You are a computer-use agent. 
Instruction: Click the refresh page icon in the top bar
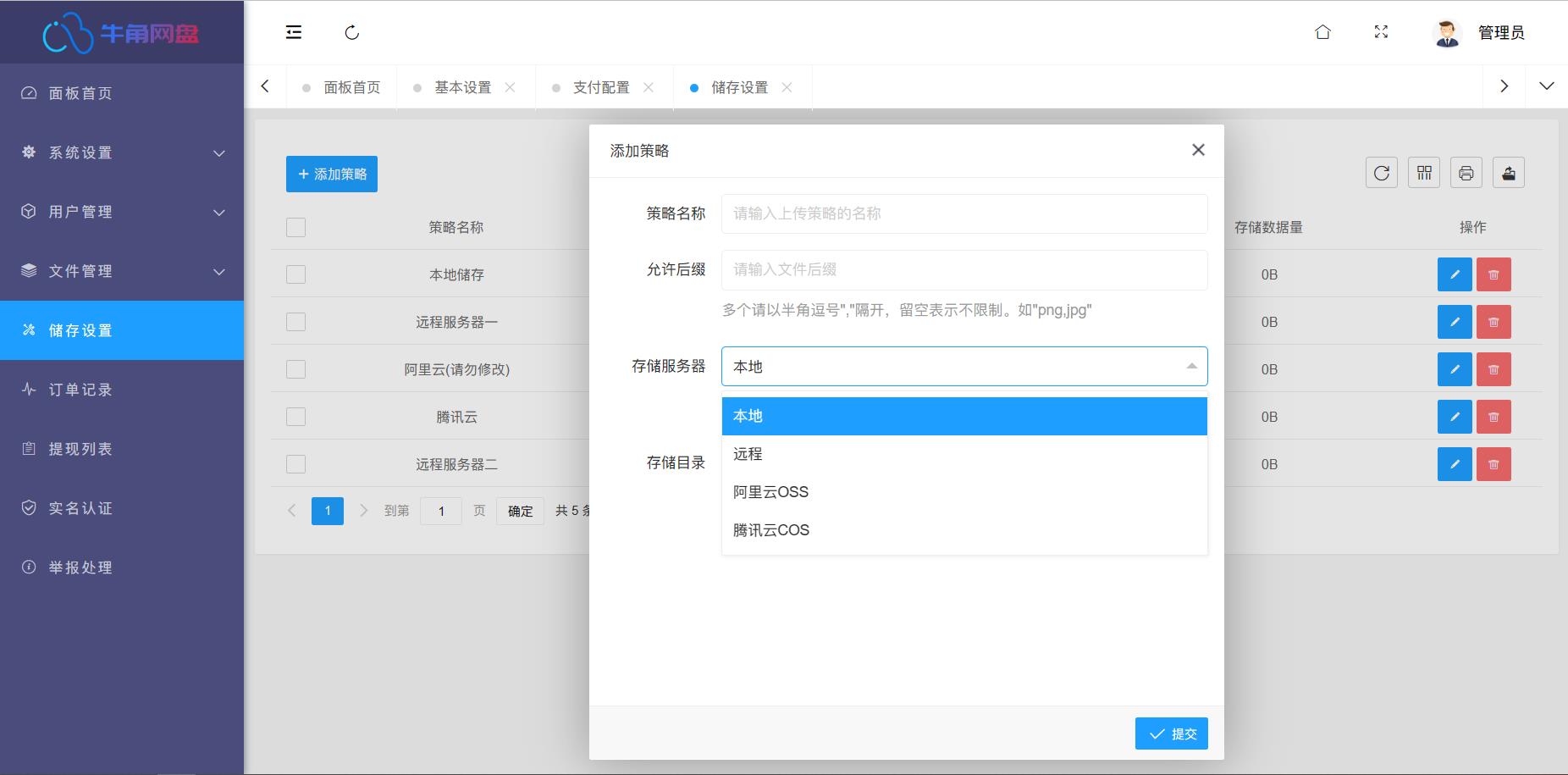tap(352, 32)
